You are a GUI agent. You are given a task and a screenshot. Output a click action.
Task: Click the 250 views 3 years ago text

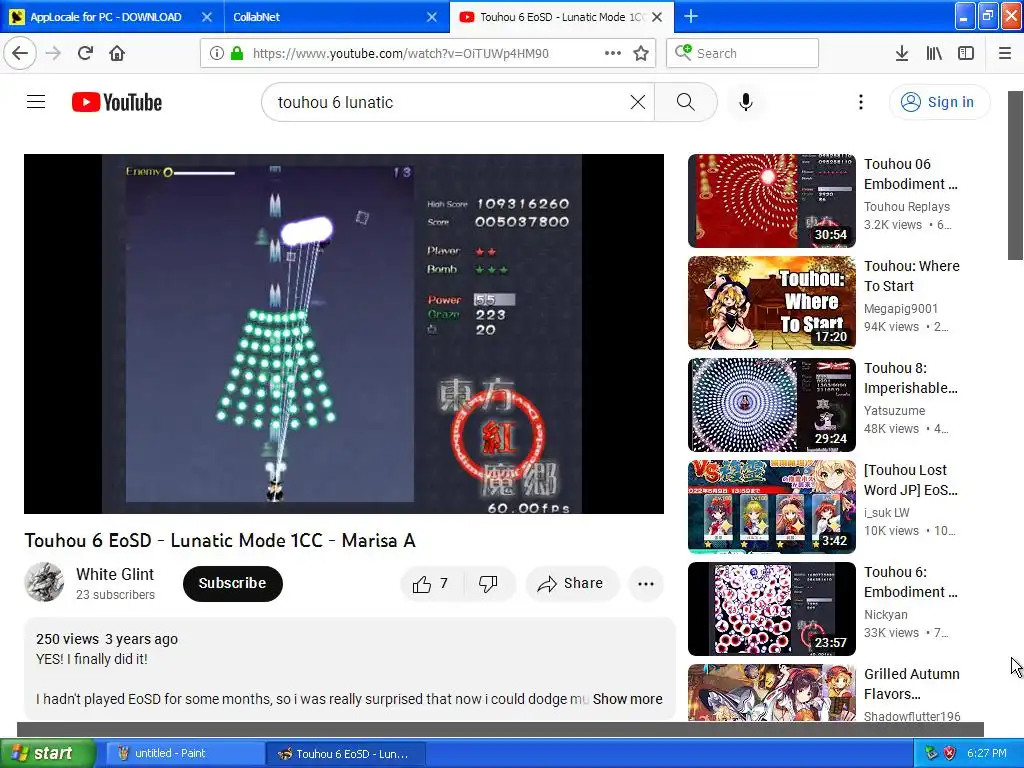(106, 639)
